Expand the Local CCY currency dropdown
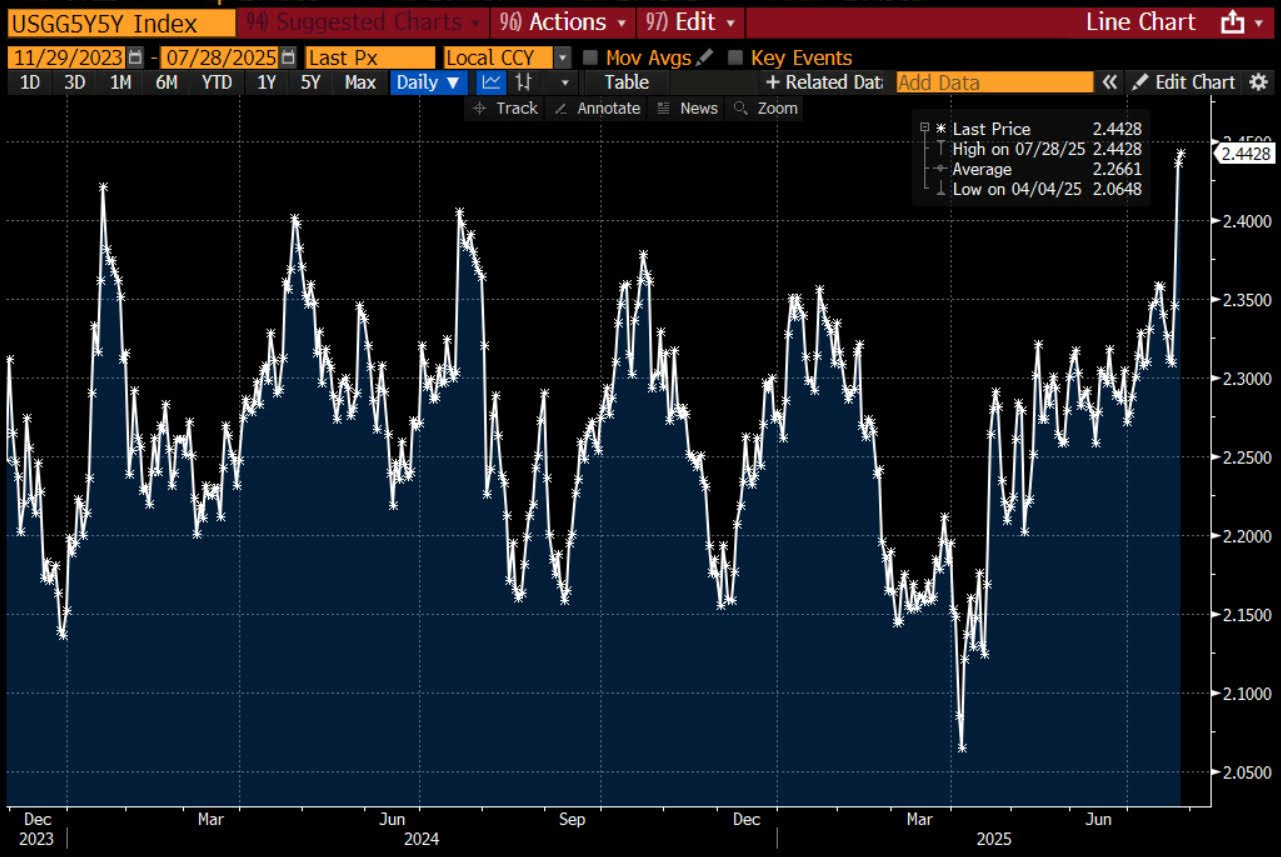The width and height of the screenshot is (1281, 857). [562, 58]
